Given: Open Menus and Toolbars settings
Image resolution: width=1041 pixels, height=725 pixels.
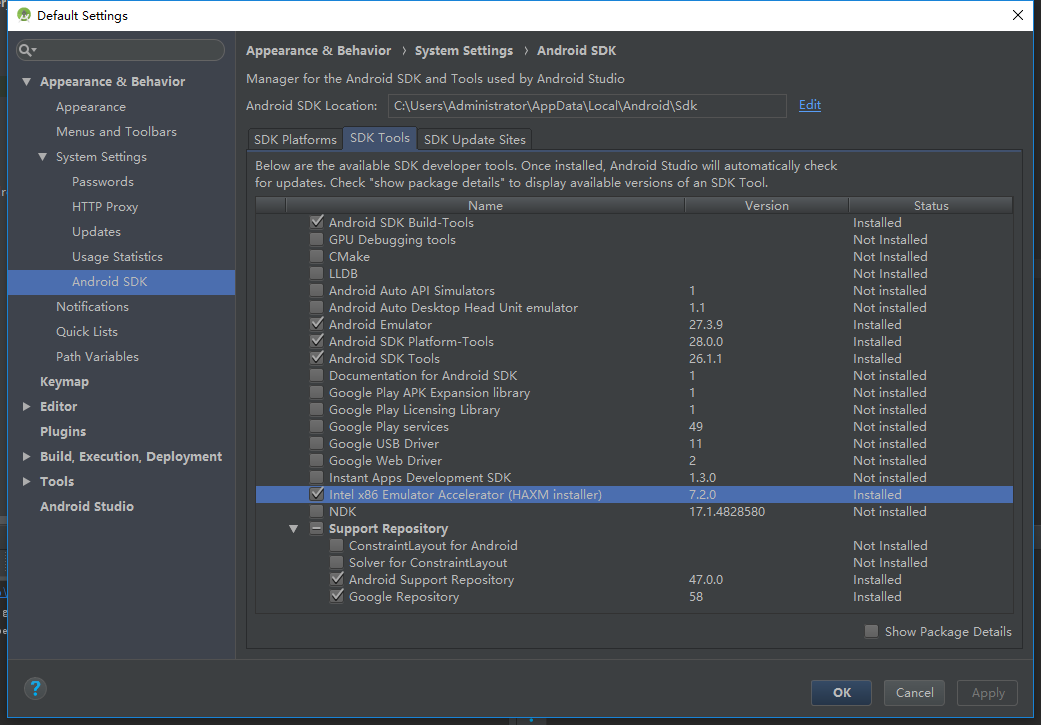Looking at the screenshot, I should coord(116,131).
